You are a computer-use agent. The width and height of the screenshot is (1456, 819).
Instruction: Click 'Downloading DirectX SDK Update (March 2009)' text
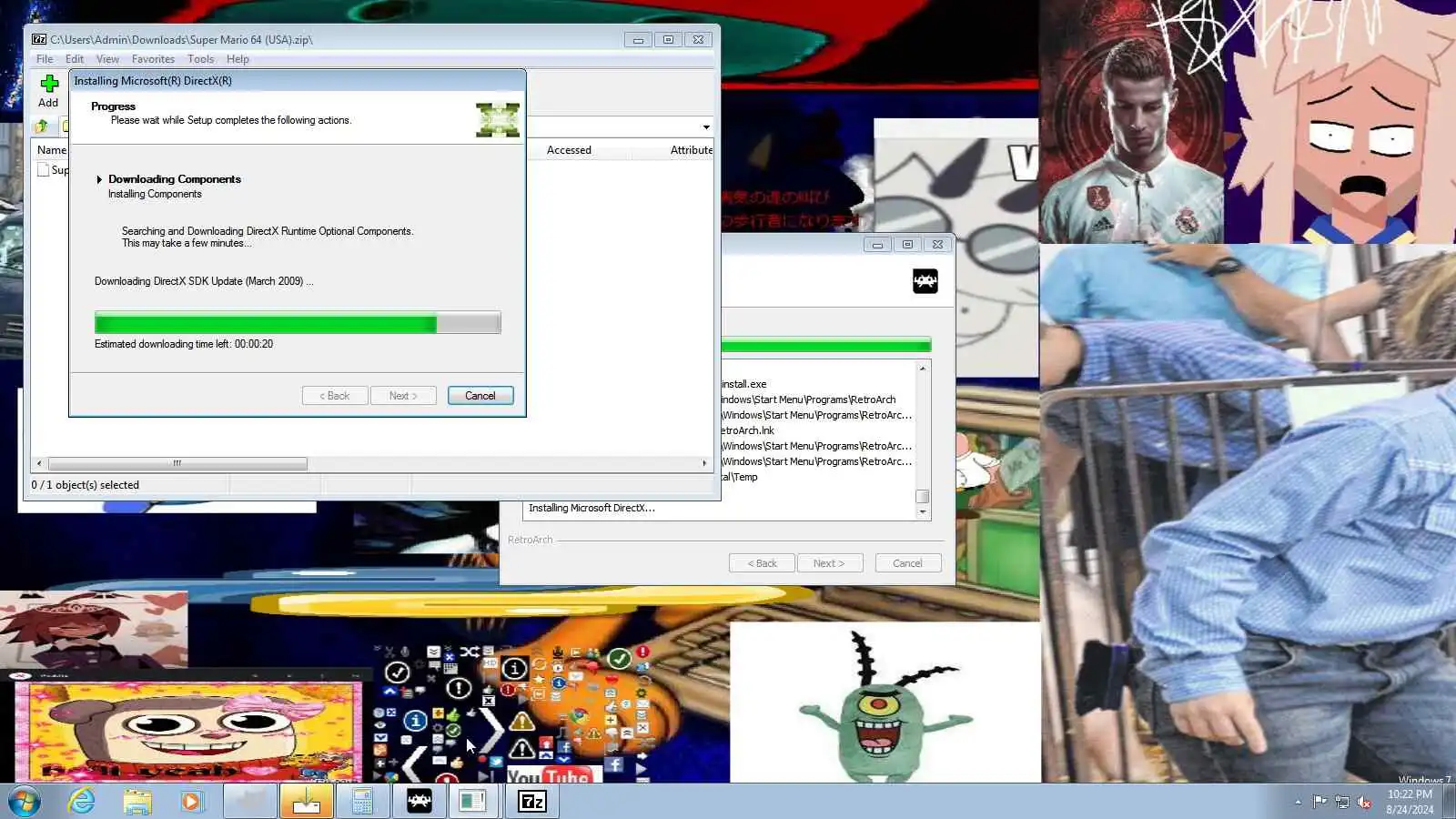click(x=204, y=281)
